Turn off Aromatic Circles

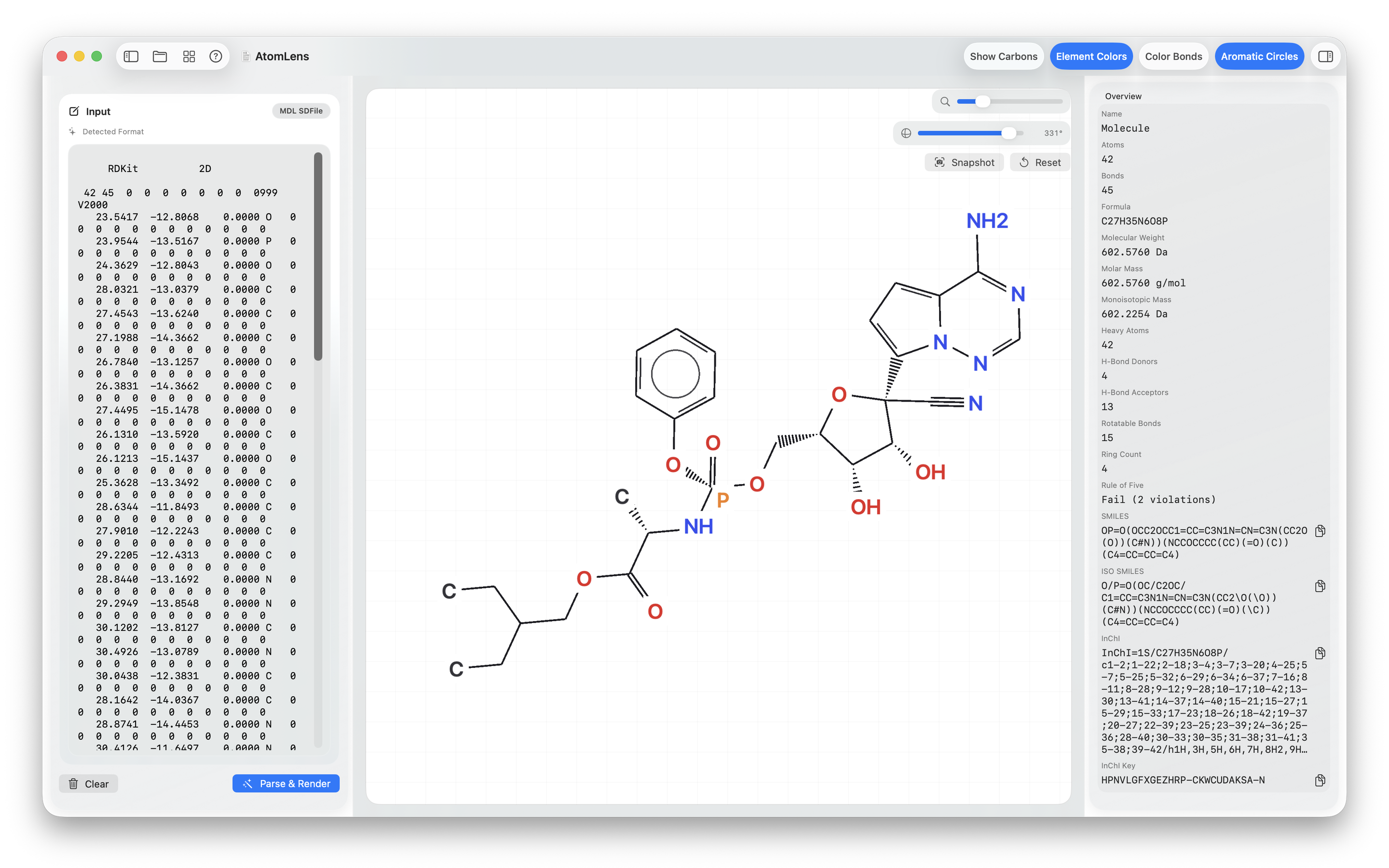point(1259,56)
